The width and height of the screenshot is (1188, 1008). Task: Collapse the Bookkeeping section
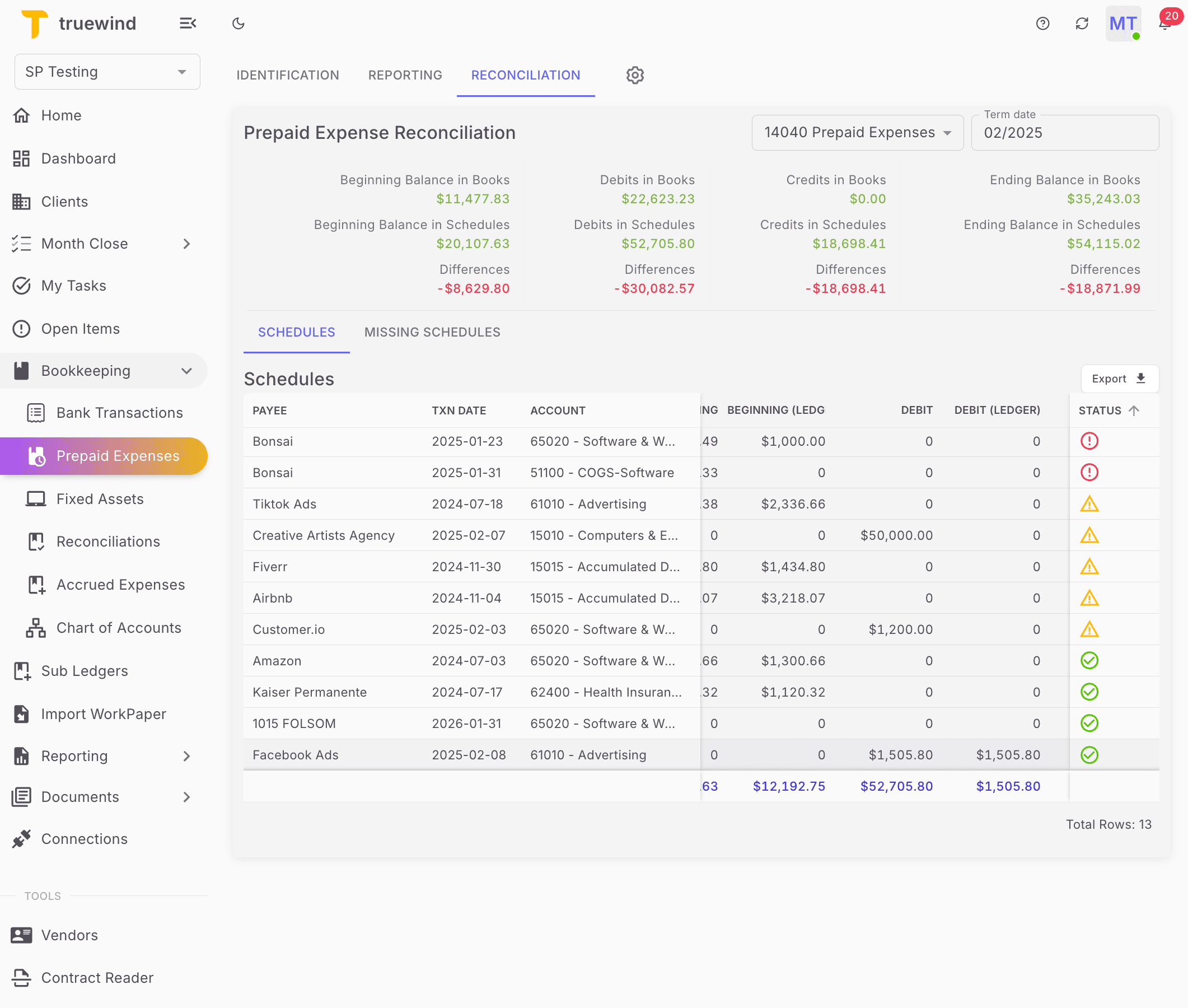187,370
